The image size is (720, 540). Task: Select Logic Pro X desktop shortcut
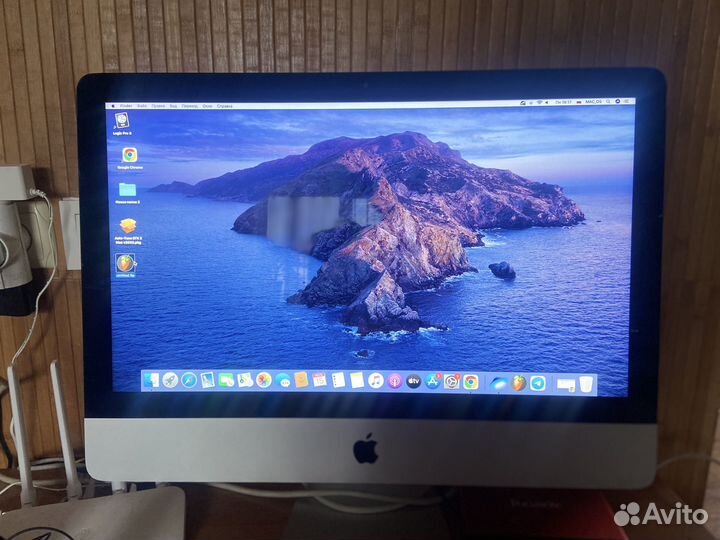pyautogui.click(x=122, y=124)
